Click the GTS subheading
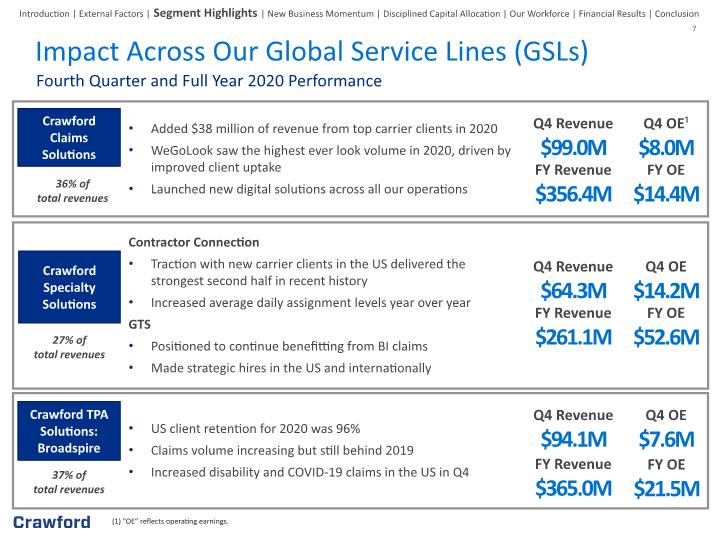Viewport: 720px width, 540px height. pos(140,324)
